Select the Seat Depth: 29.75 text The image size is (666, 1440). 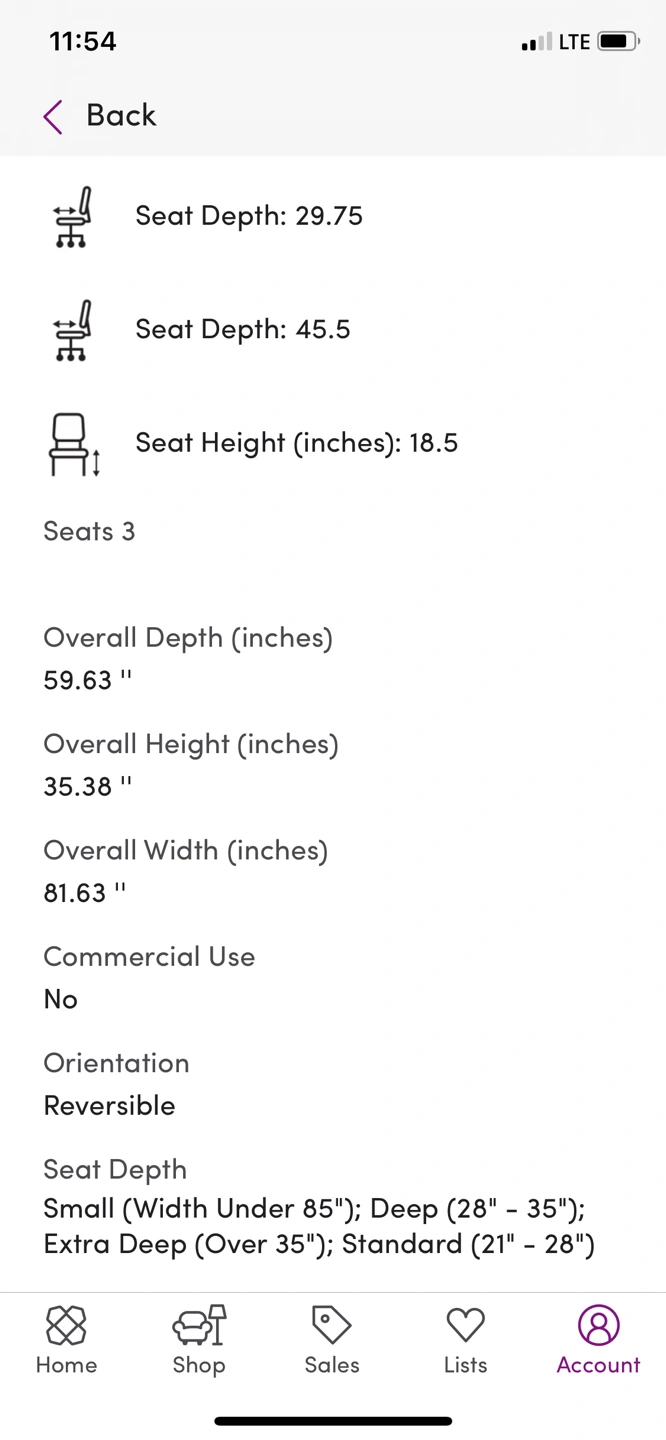249,216
